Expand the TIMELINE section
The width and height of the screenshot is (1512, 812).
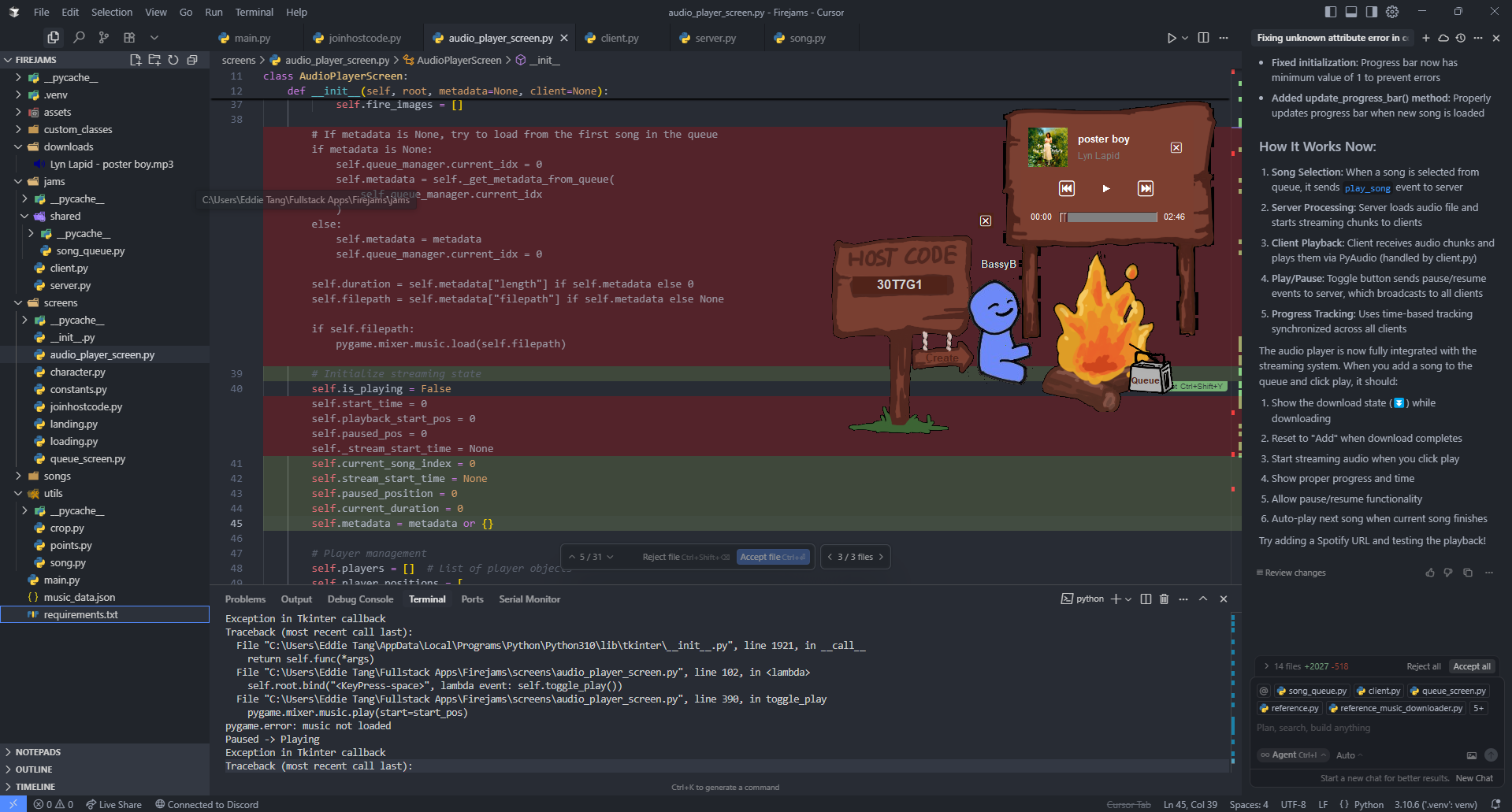coord(35,787)
